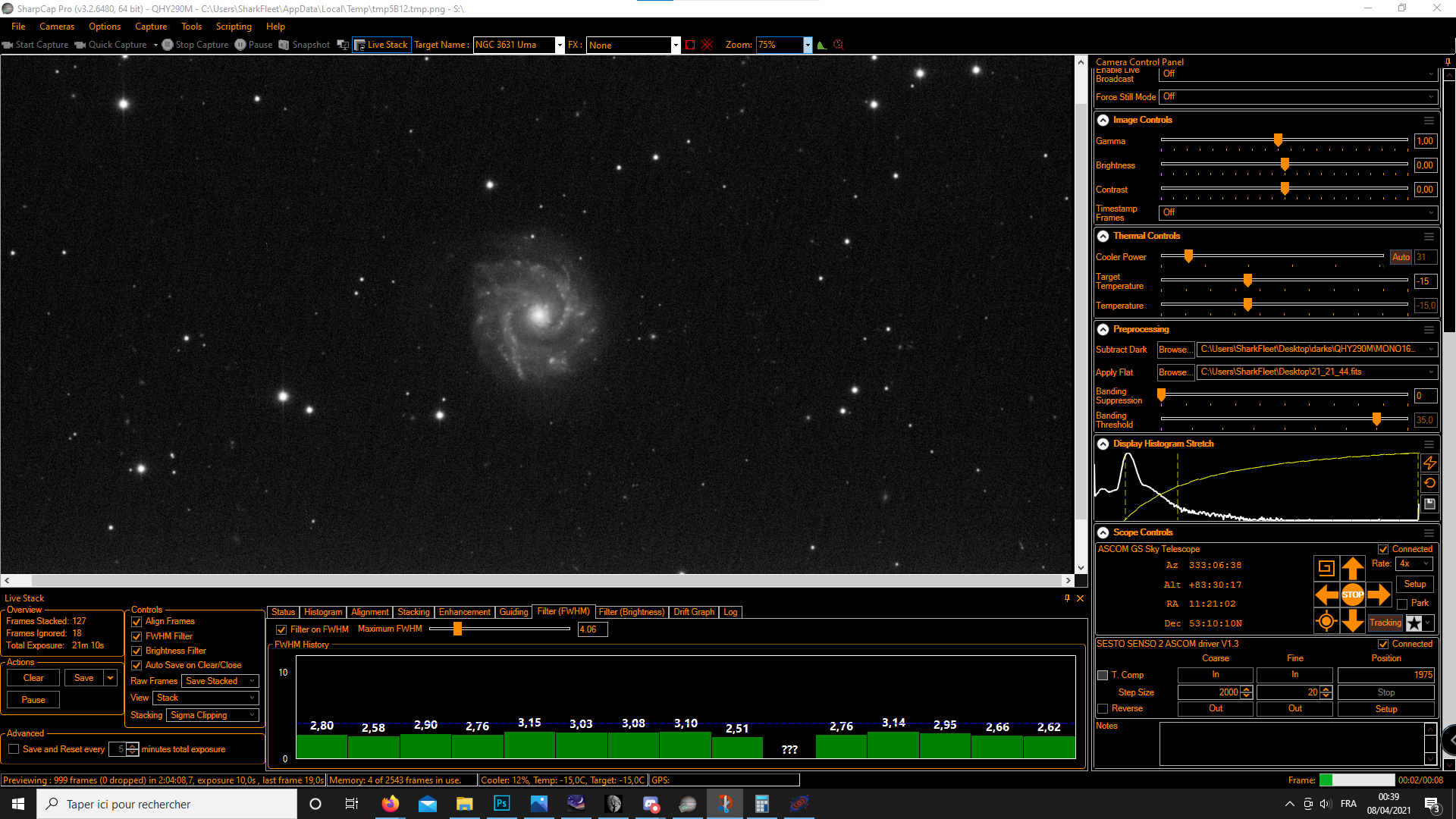Uncheck the Filter on FWHM checkbox
Screen dimensions: 1456x819
pos(281,629)
